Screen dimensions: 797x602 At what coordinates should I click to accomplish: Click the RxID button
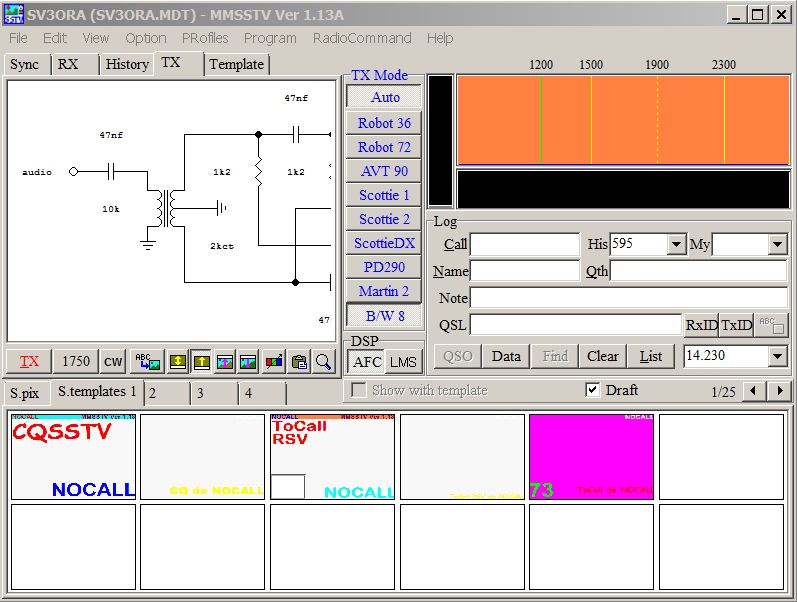701,325
